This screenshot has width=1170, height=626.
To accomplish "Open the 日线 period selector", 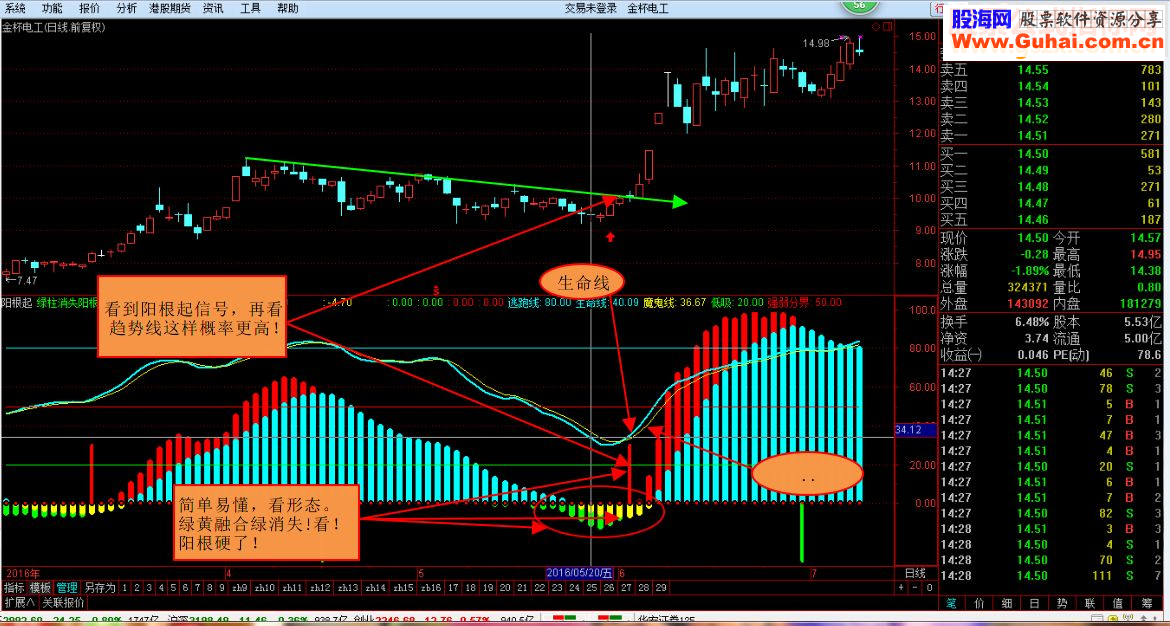I will click(x=915, y=573).
